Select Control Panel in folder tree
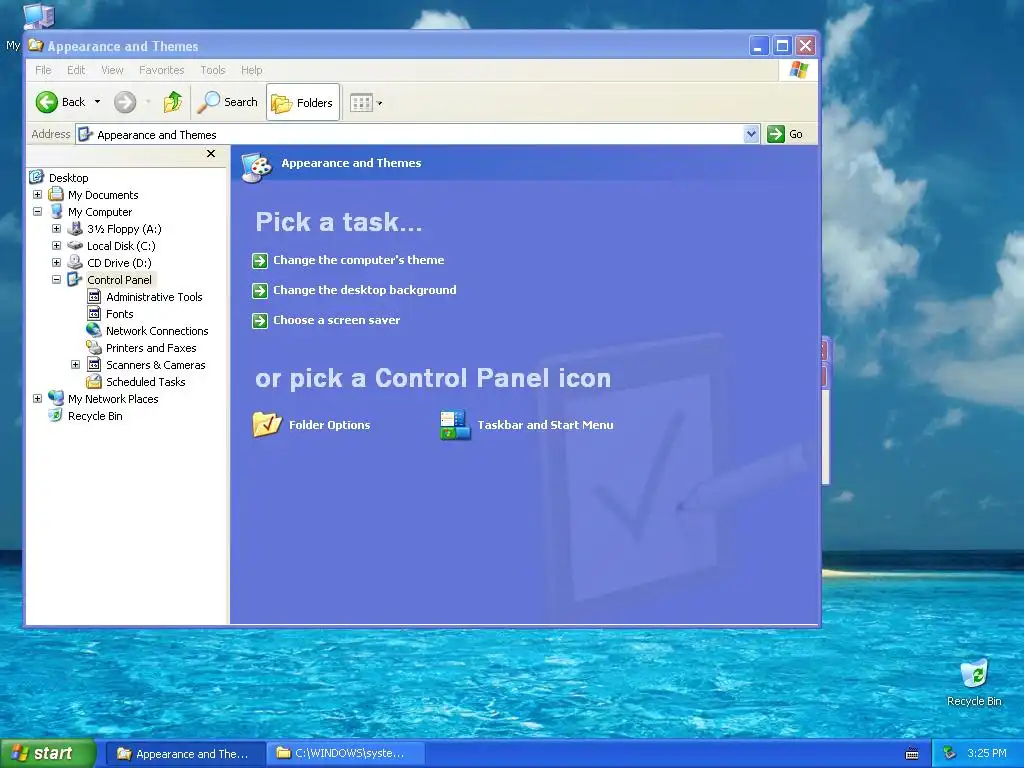The height and width of the screenshot is (768, 1024). pyautogui.click(x=119, y=280)
